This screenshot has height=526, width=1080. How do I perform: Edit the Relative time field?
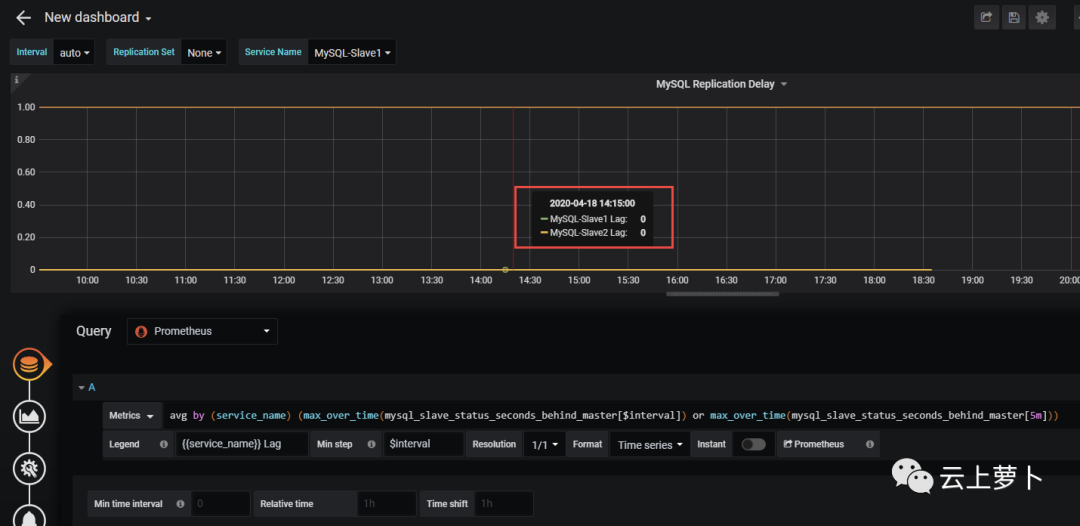pyautogui.click(x=387, y=504)
